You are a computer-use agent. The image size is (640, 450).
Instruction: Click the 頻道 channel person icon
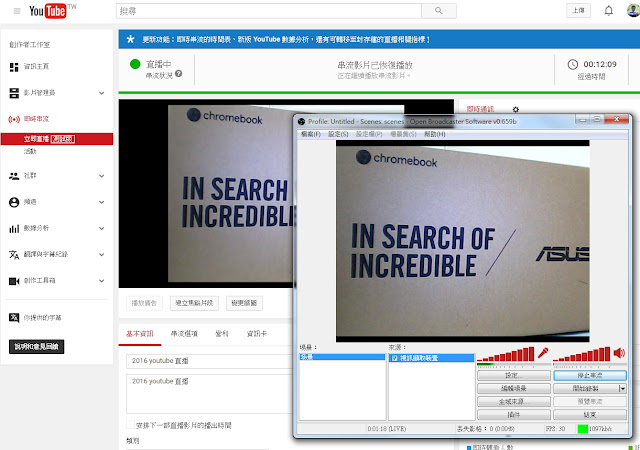coord(14,202)
